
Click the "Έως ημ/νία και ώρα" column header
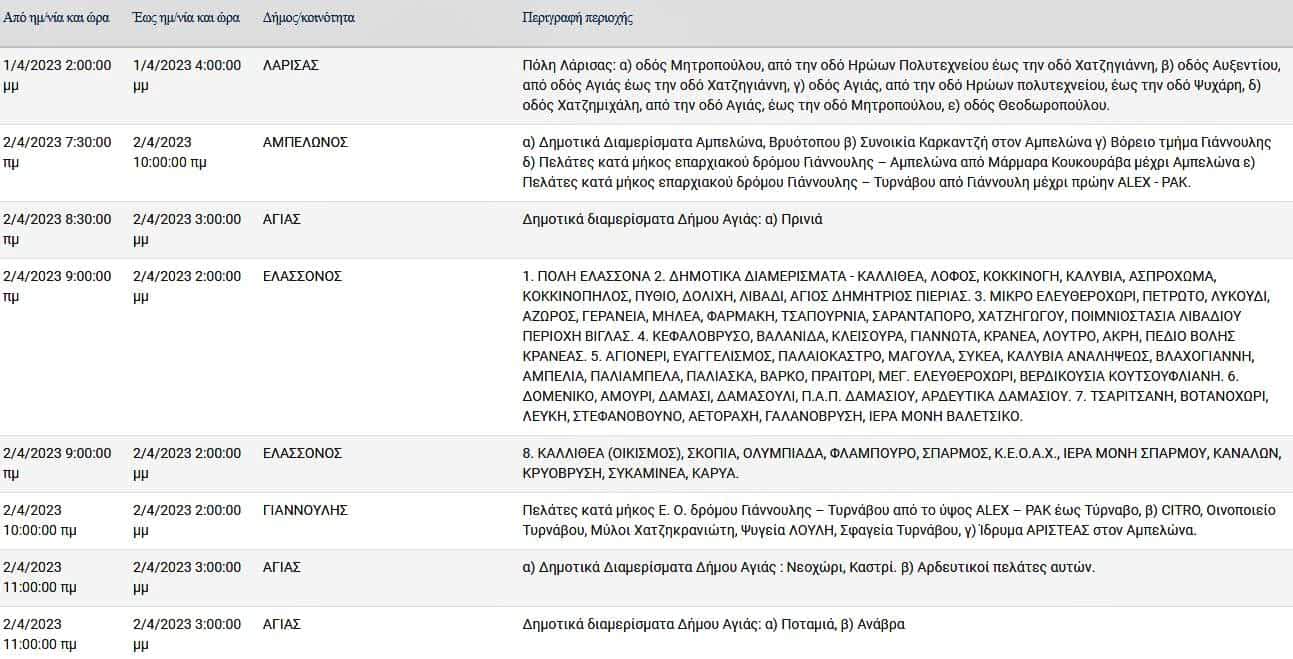click(x=184, y=18)
